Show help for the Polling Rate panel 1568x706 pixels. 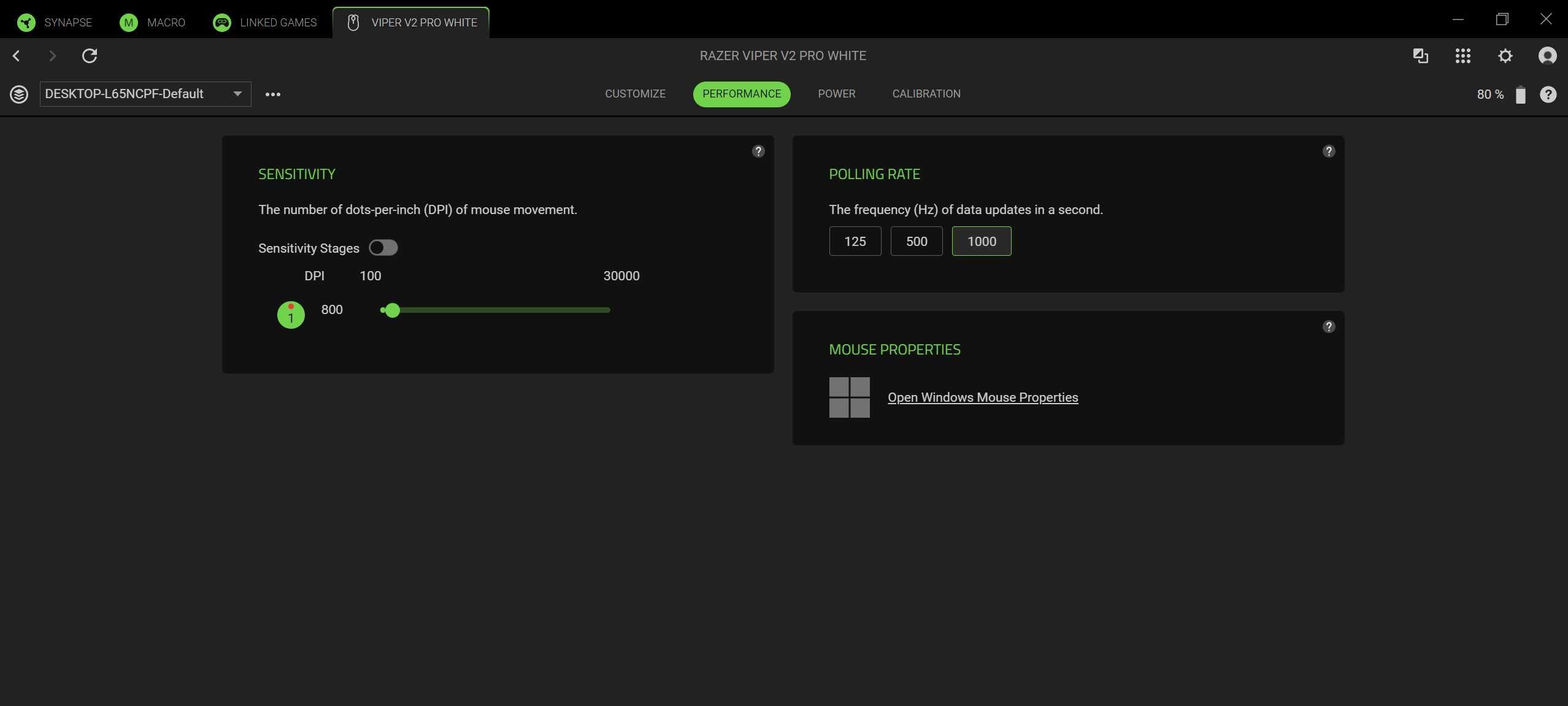pyautogui.click(x=1329, y=152)
